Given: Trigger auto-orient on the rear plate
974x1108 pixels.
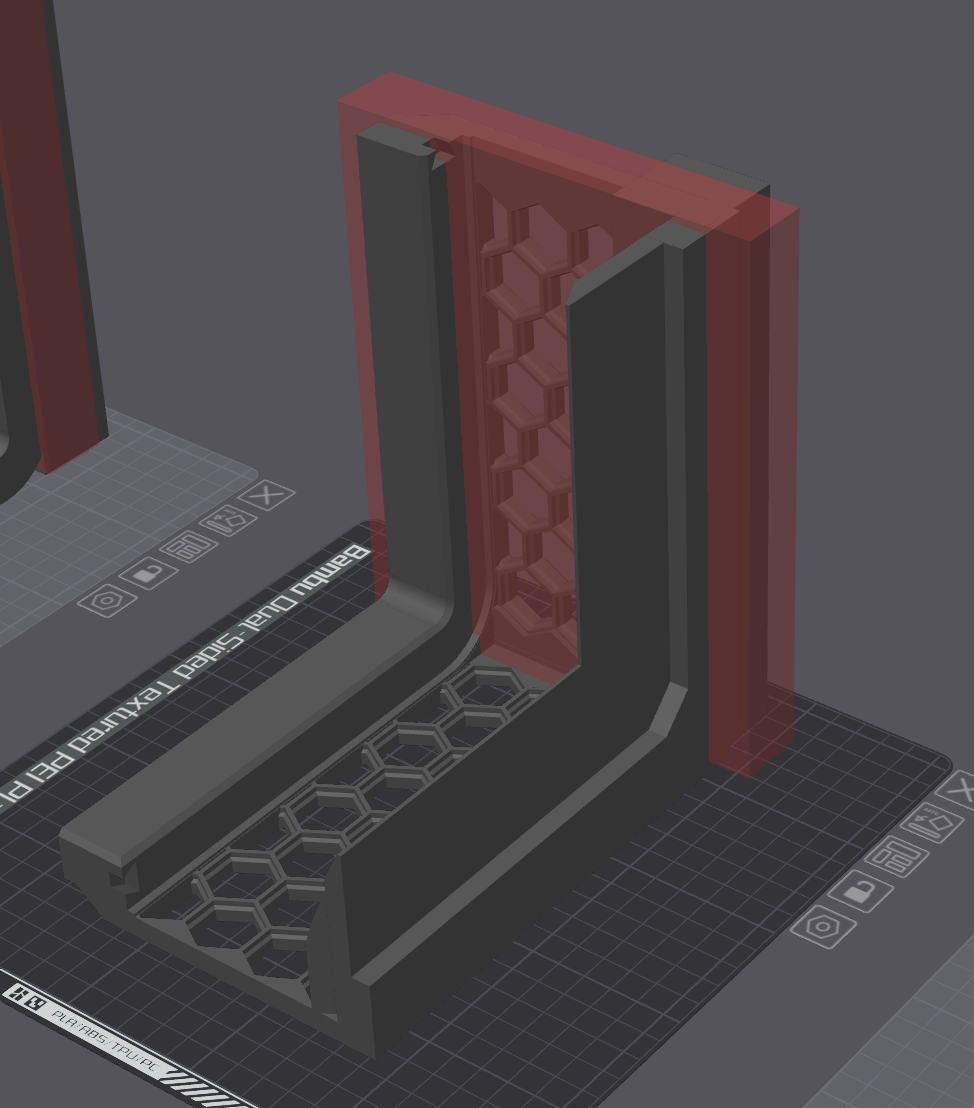Looking at the screenshot, I should click(x=228, y=521).
